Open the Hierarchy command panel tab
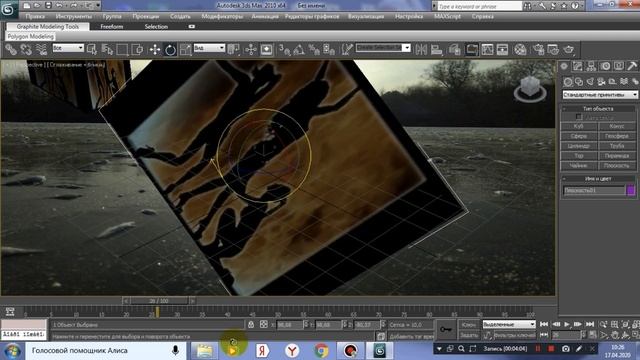This screenshot has width=640, height=360. point(591,66)
